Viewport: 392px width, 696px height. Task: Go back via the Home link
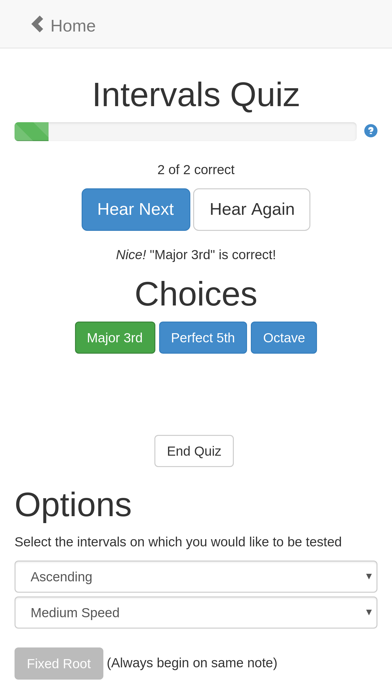(x=63, y=25)
